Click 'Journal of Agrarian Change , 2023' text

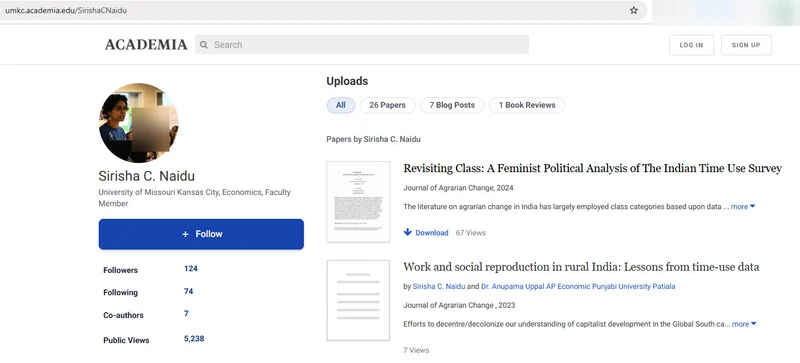tap(459, 305)
